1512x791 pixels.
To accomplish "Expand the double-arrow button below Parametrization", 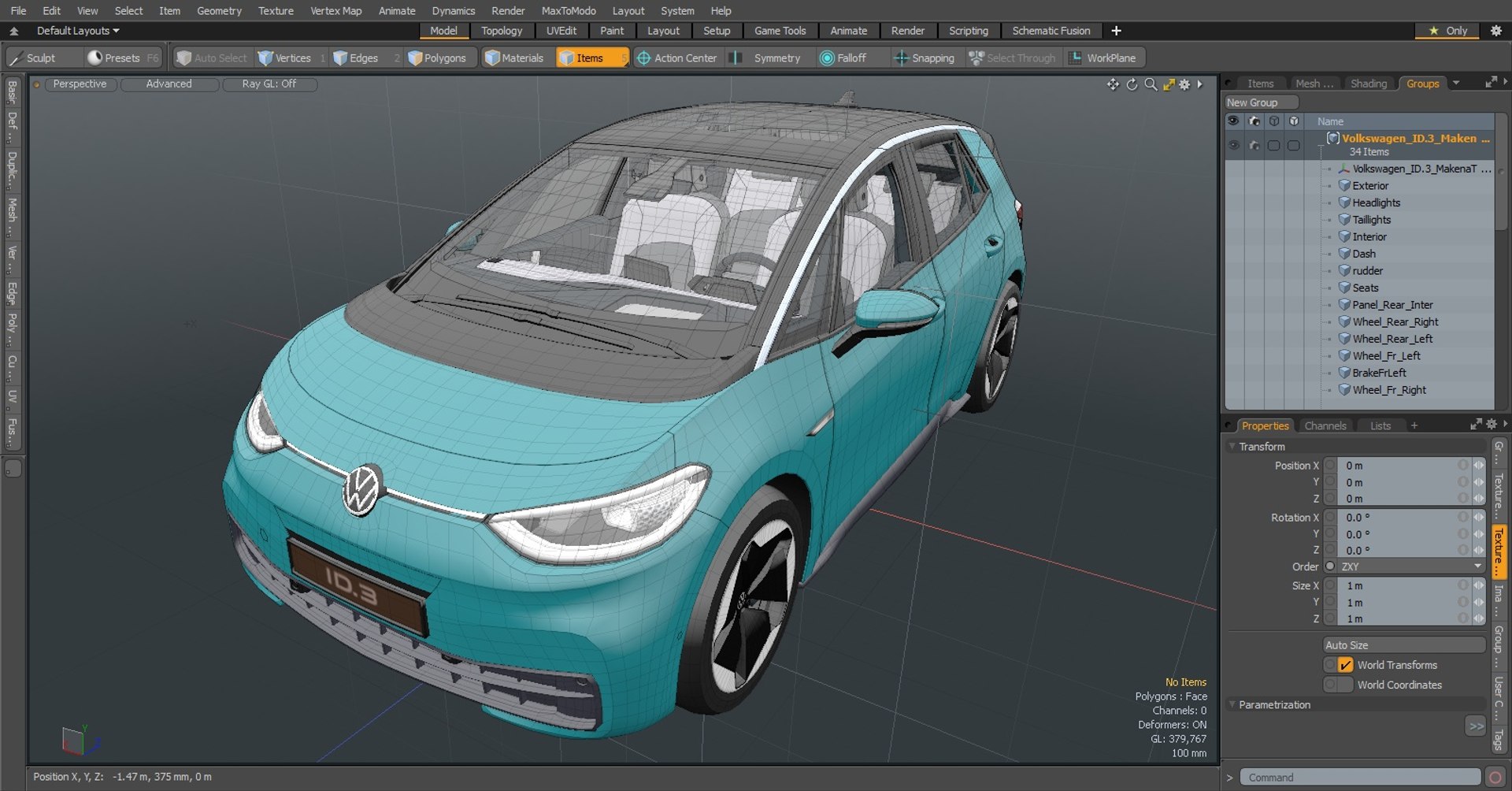I will pyautogui.click(x=1475, y=726).
